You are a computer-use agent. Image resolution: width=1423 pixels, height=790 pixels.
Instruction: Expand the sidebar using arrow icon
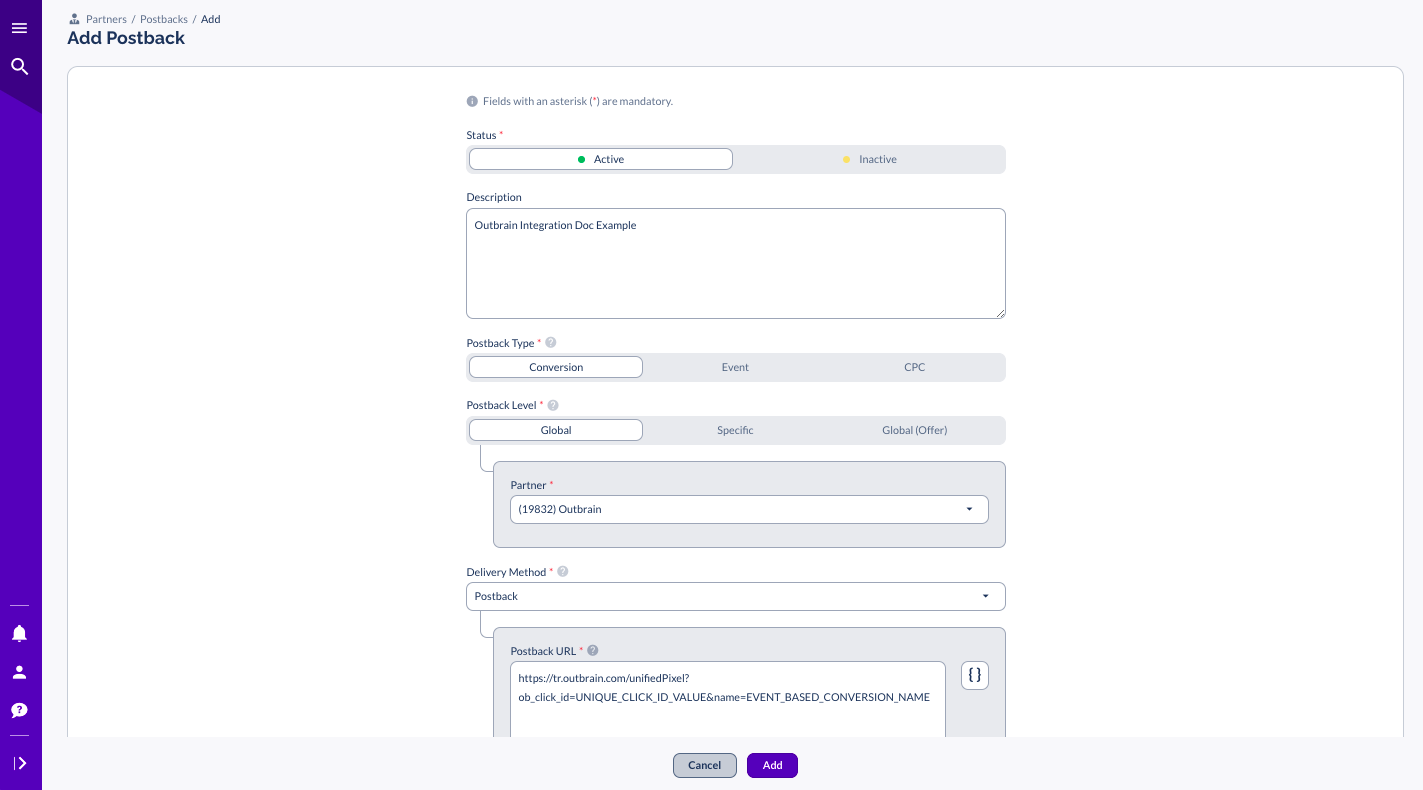[x=19, y=763]
